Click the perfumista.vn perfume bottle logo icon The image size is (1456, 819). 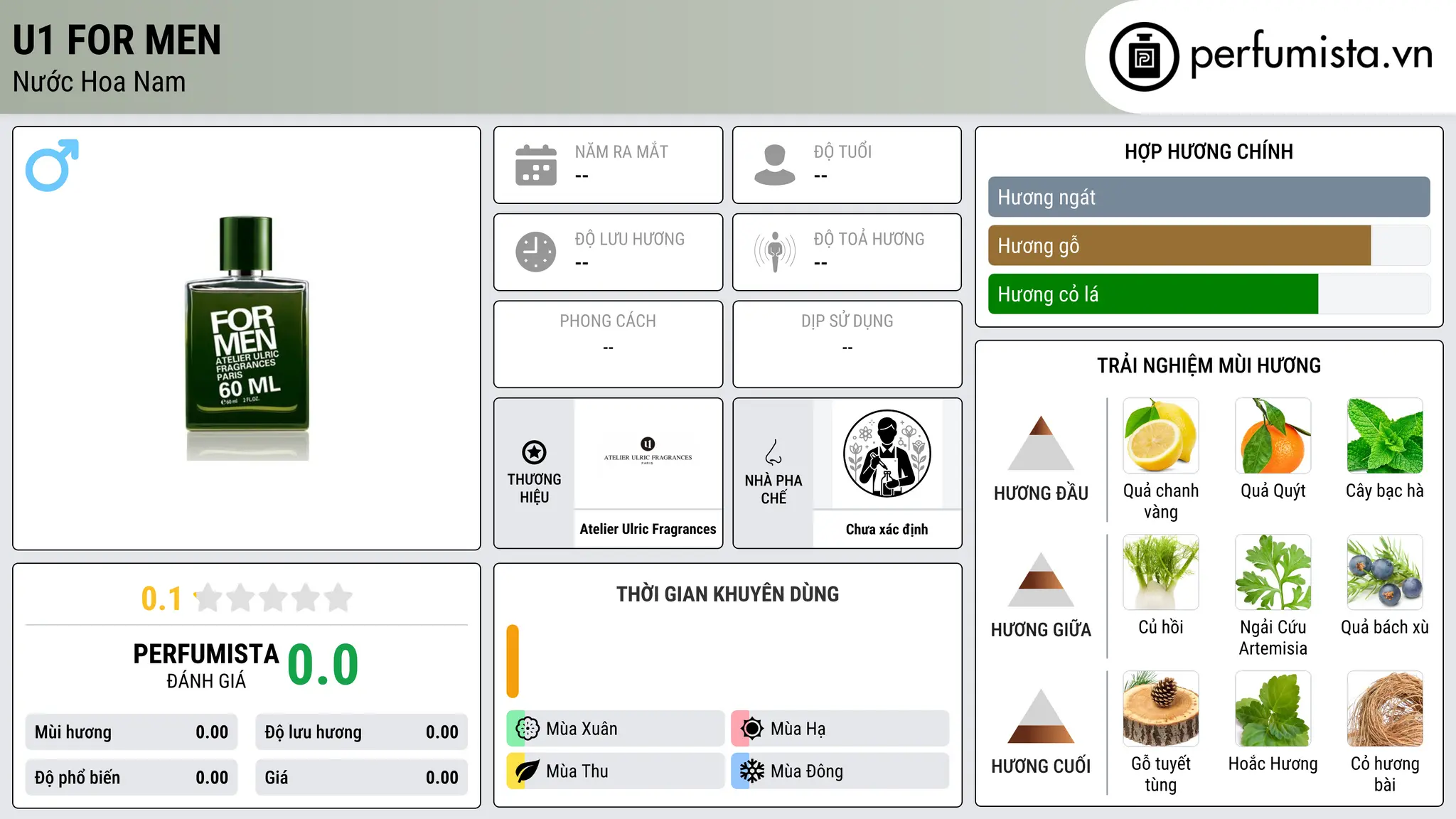click(x=1144, y=57)
